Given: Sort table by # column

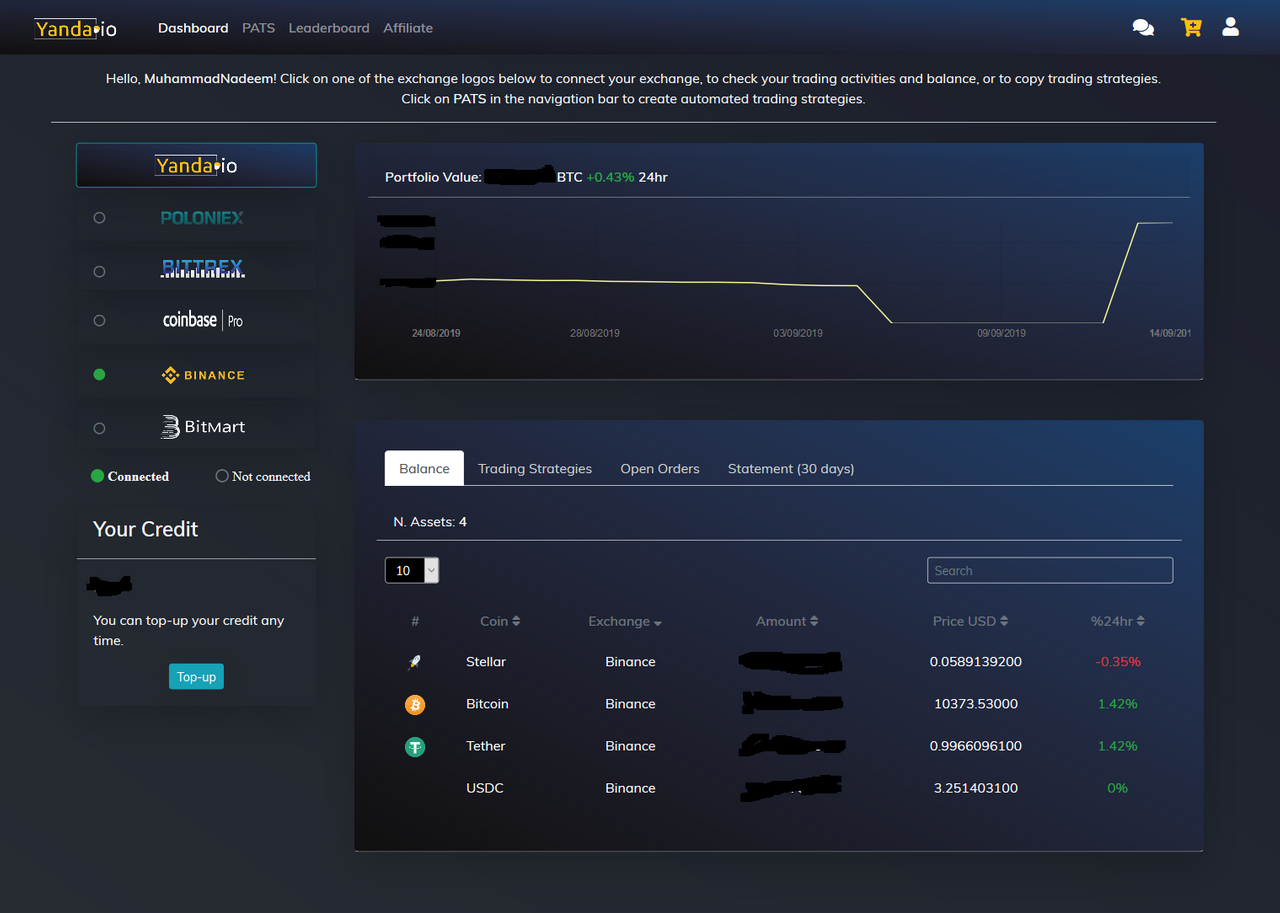Looking at the screenshot, I should [415, 621].
